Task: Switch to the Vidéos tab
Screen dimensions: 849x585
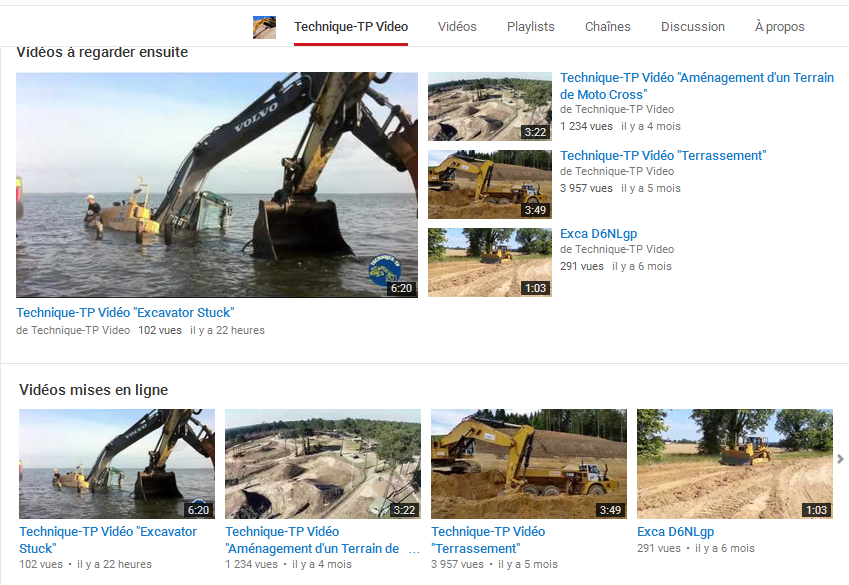Action: click(x=457, y=27)
